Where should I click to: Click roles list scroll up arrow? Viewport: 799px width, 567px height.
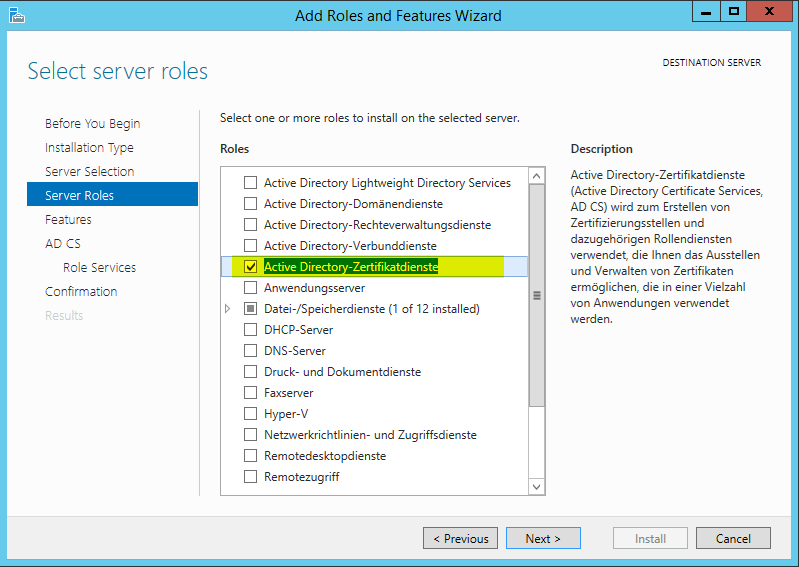537,176
